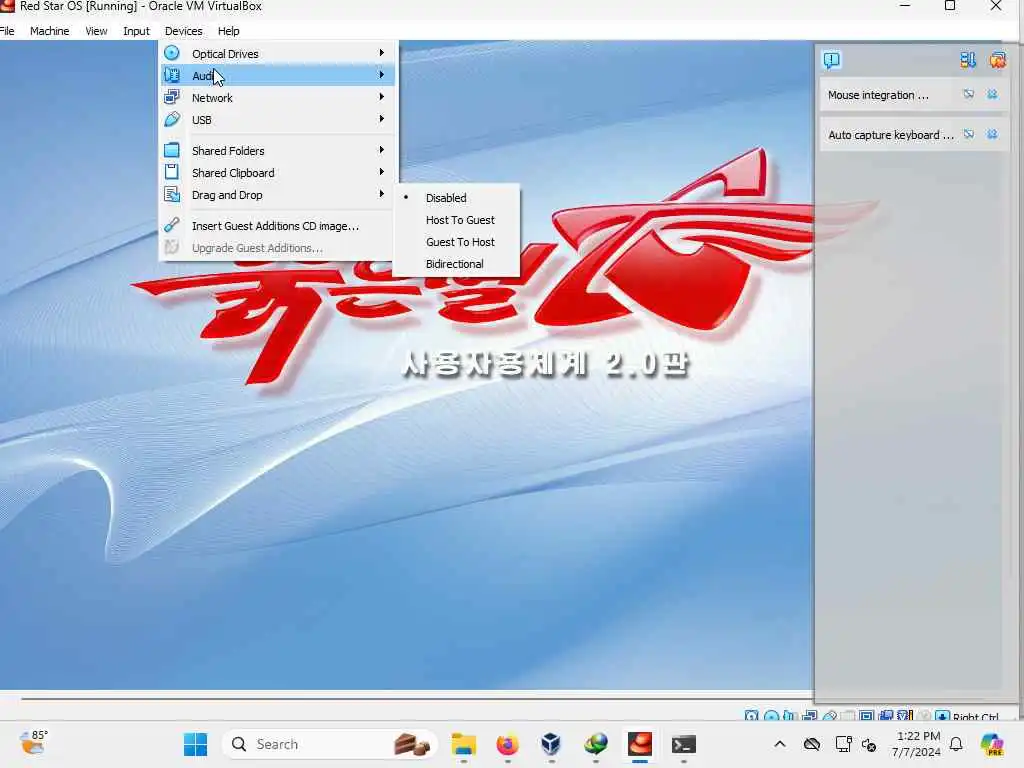This screenshot has height=768, width=1024.
Task: Dismiss the Mouse integration notification
Action: coord(992,95)
